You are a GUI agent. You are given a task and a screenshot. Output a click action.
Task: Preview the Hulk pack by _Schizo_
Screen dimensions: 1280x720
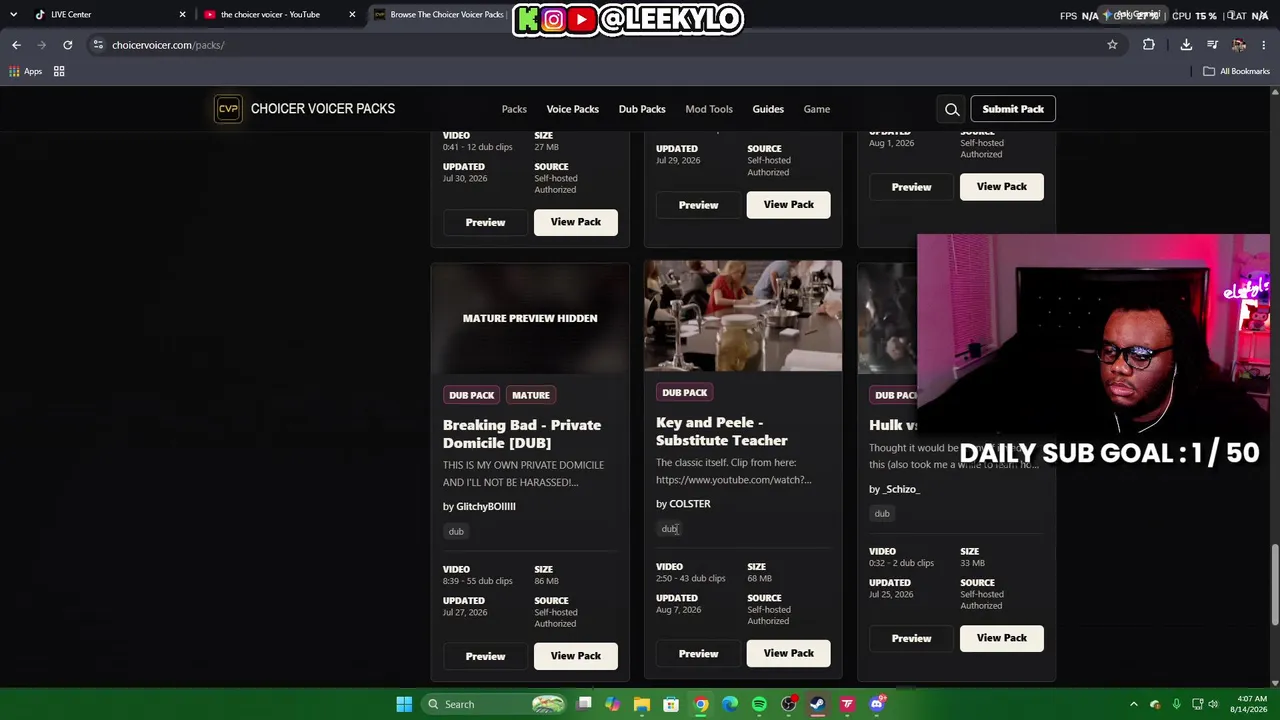pos(911,638)
